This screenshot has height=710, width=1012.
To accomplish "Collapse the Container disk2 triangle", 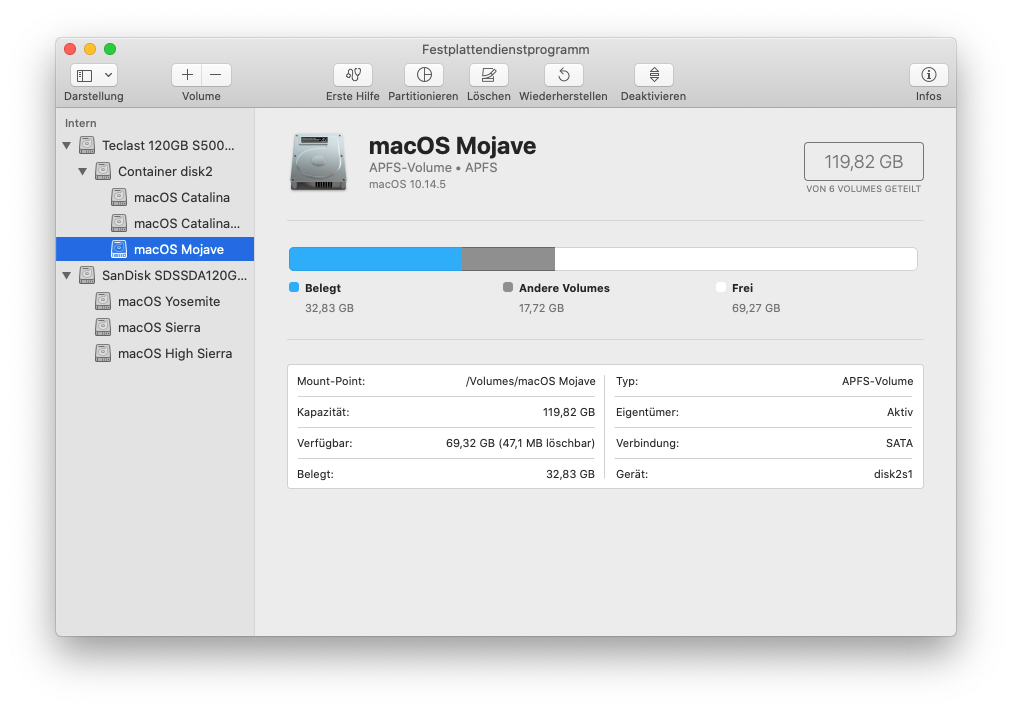I will 83,172.
